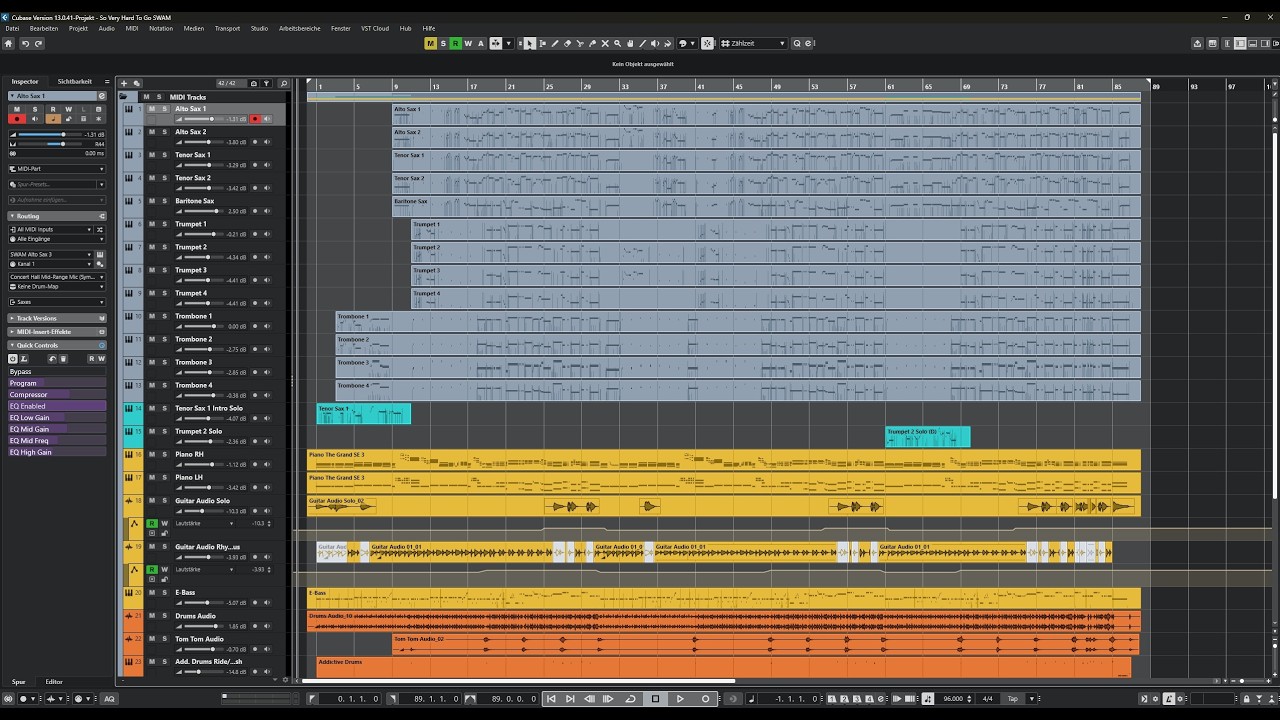The width and height of the screenshot is (1280, 720).
Task: Open the Transport menu
Action: click(x=227, y=28)
